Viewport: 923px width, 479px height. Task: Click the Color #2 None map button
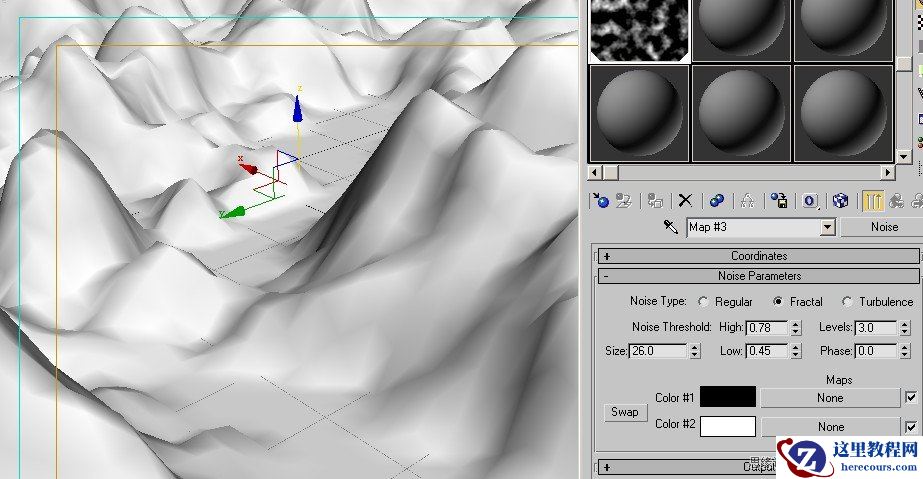coord(830,427)
